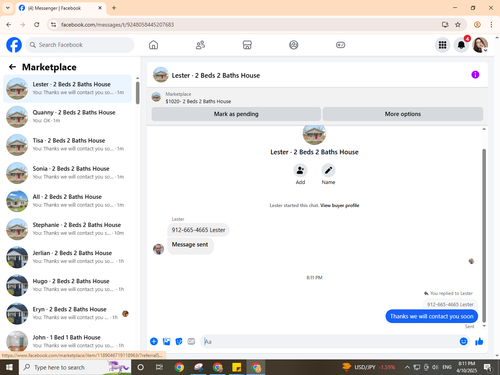Open the Tisa 2 Beds conversation
The height and width of the screenshot is (375, 500).
(x=68, y=145)
